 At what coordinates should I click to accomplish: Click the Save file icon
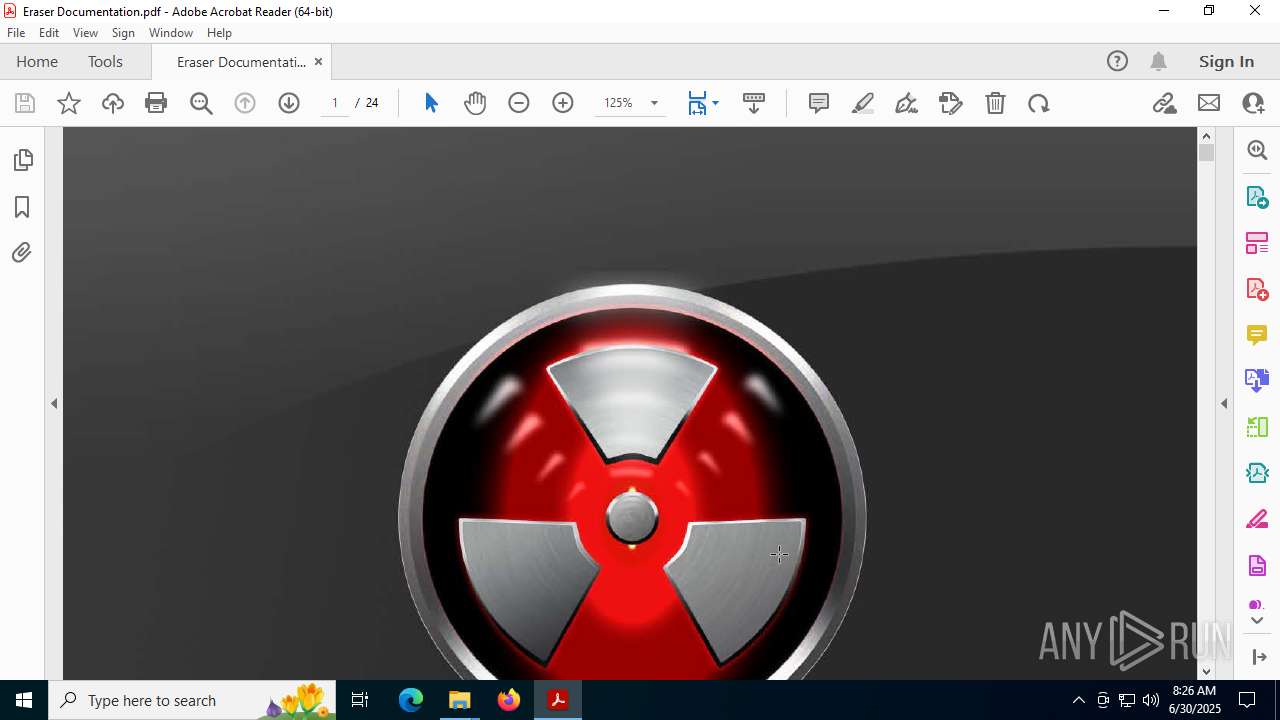coord(25,103)
